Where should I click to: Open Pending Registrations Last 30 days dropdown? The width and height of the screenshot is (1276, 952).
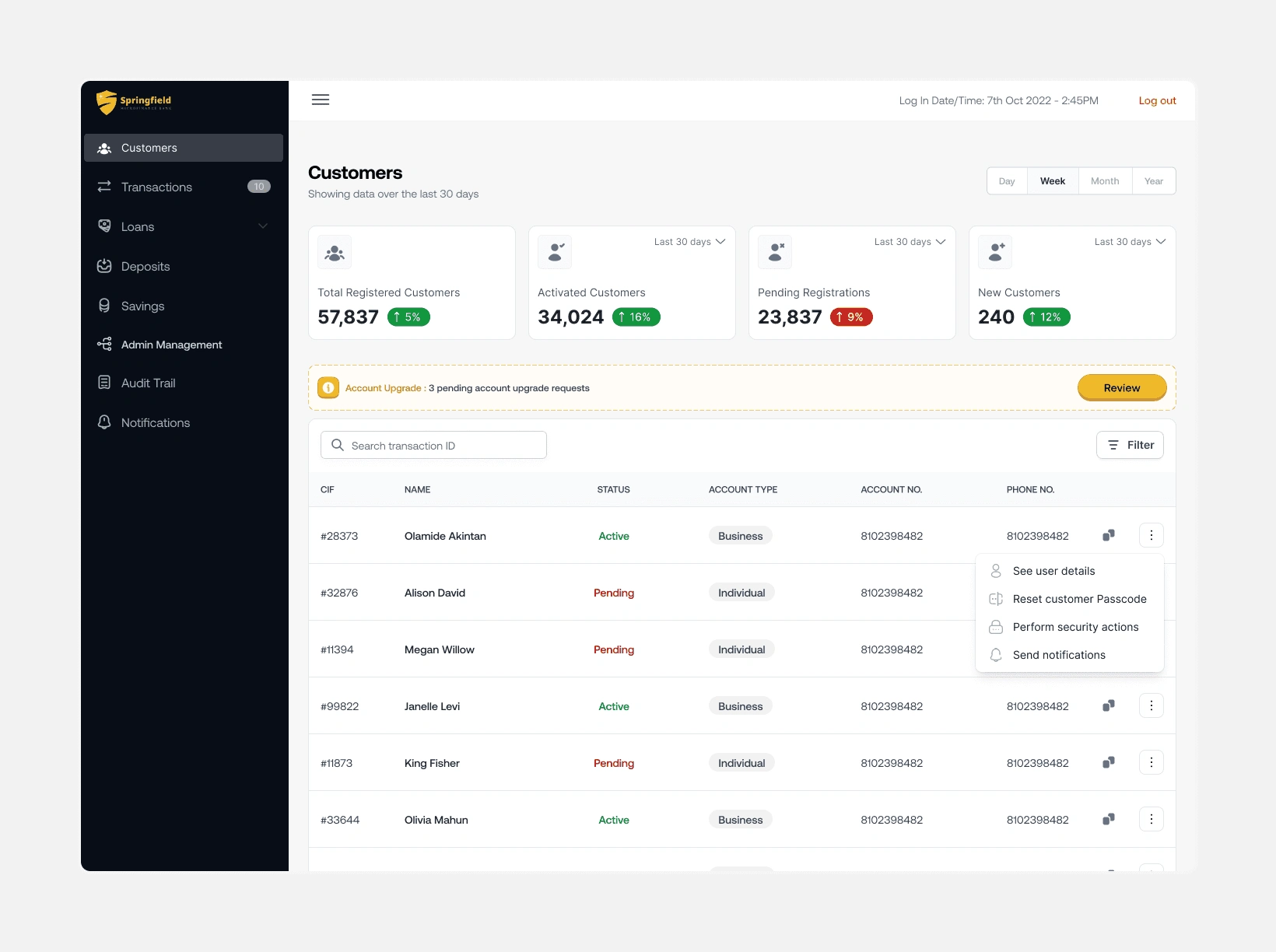point(910,242)
